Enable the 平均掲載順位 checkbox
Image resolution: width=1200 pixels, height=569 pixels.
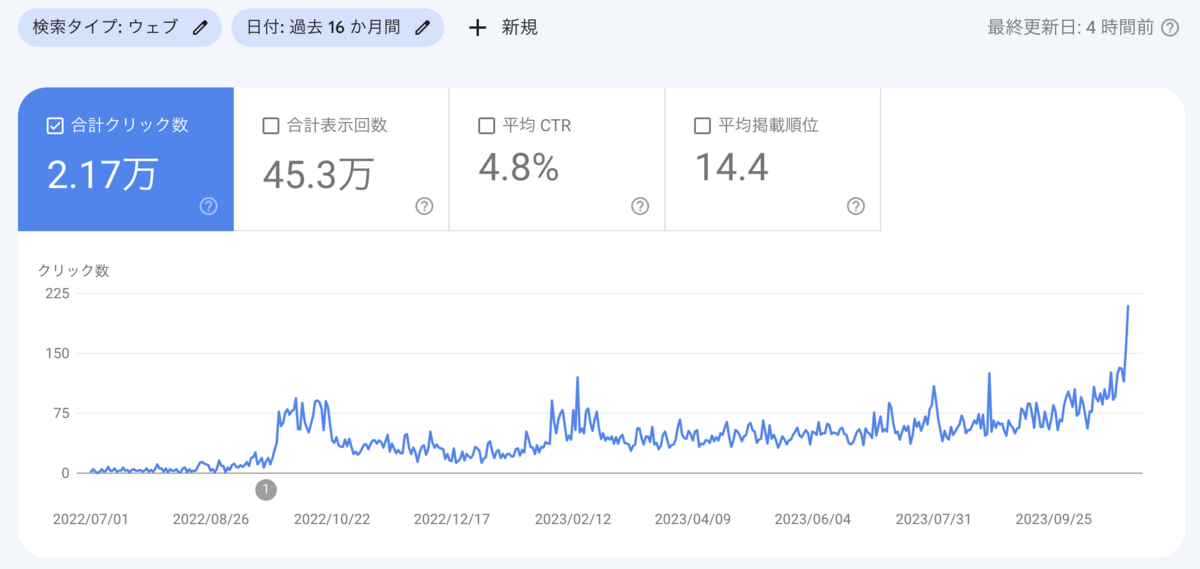pyautogui.click(x=702, y=126)
